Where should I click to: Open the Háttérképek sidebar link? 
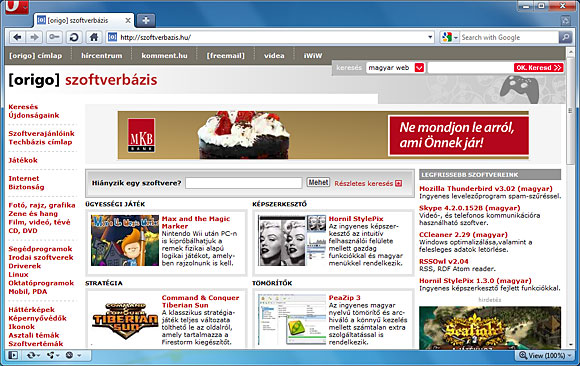(x=31, y=309)
